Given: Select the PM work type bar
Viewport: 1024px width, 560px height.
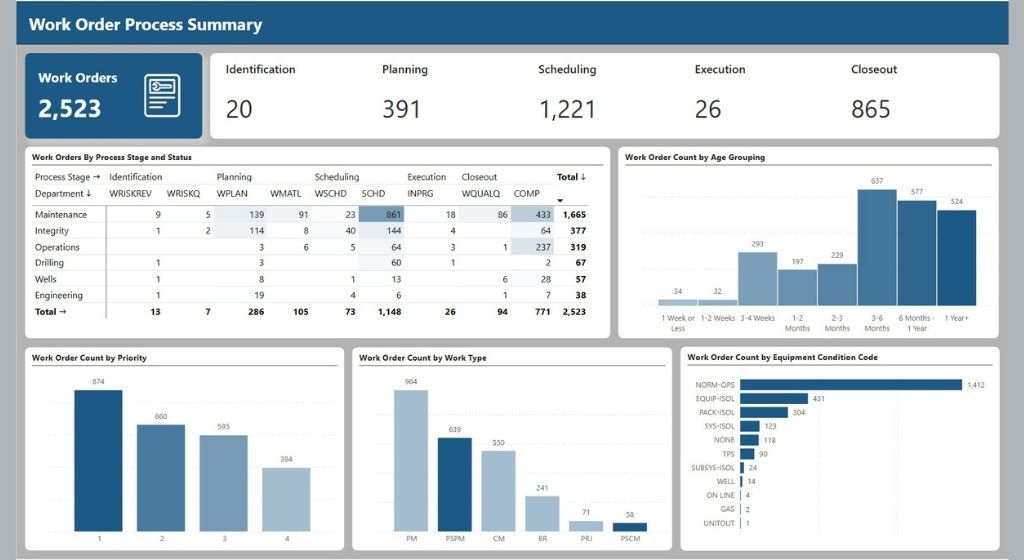Looking at the screenshot, I should pyautogui.click(x=411, y=461).
